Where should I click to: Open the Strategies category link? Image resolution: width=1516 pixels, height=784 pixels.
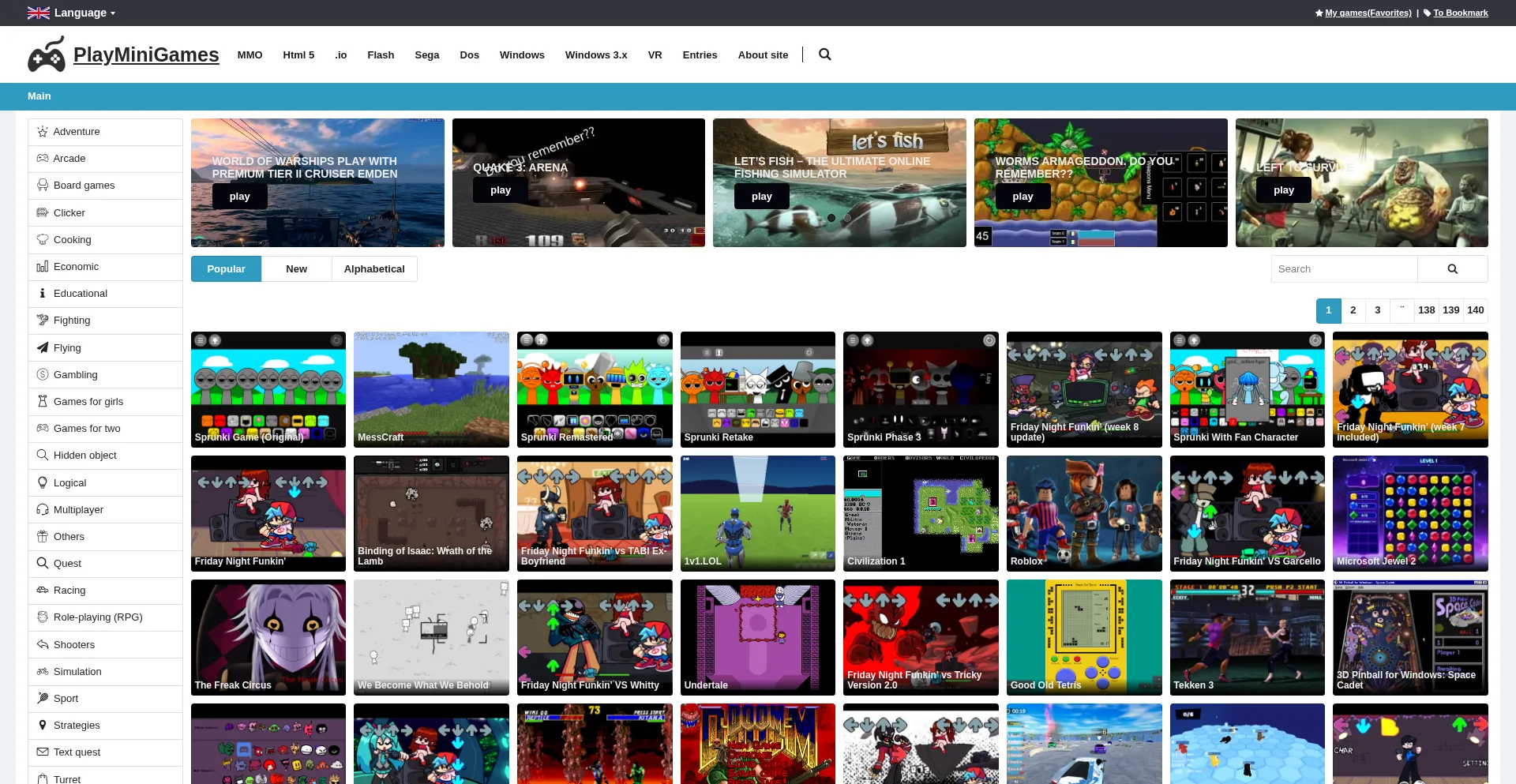click(x=77, y=726)
